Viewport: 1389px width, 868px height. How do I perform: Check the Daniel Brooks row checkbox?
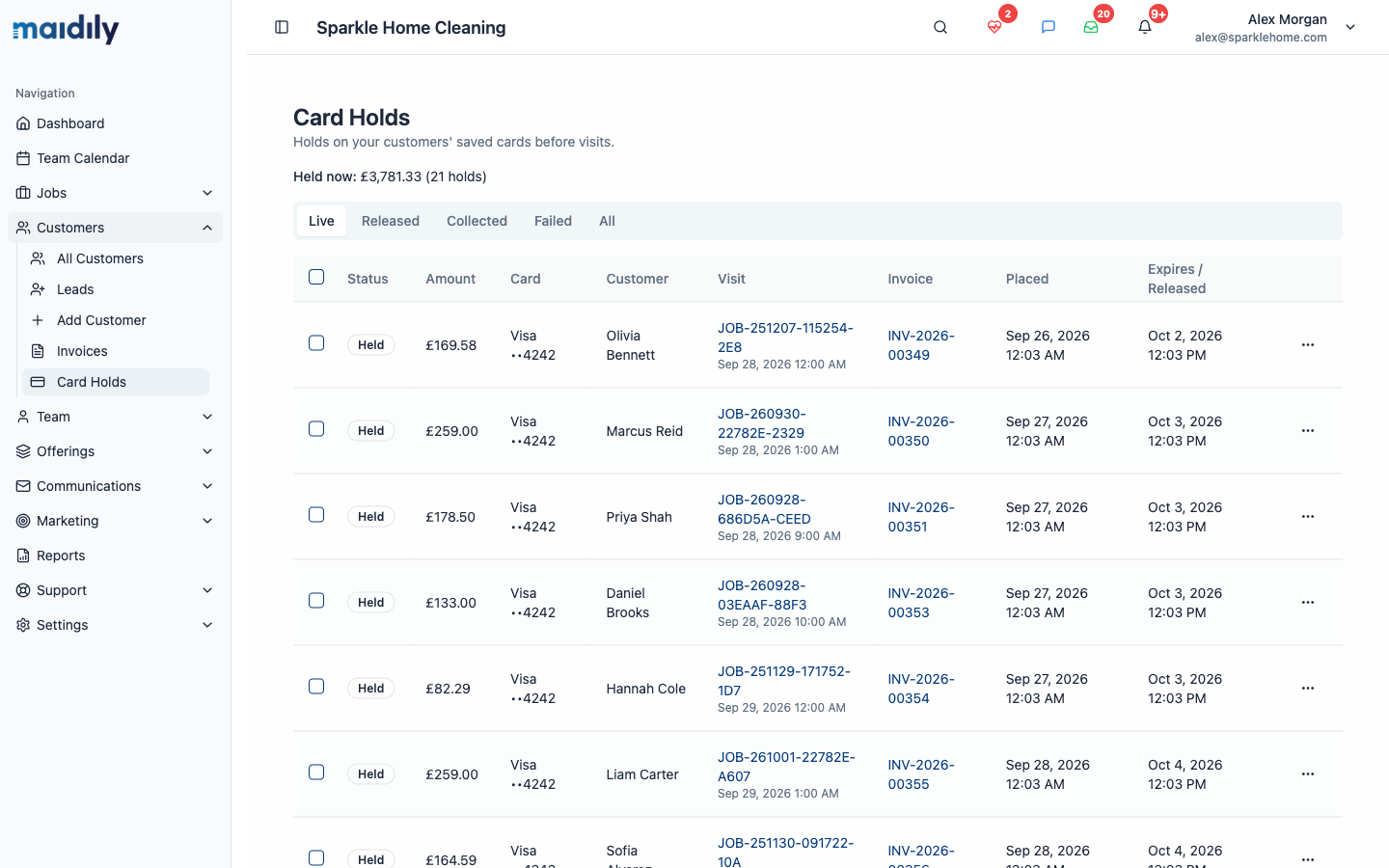316,601
